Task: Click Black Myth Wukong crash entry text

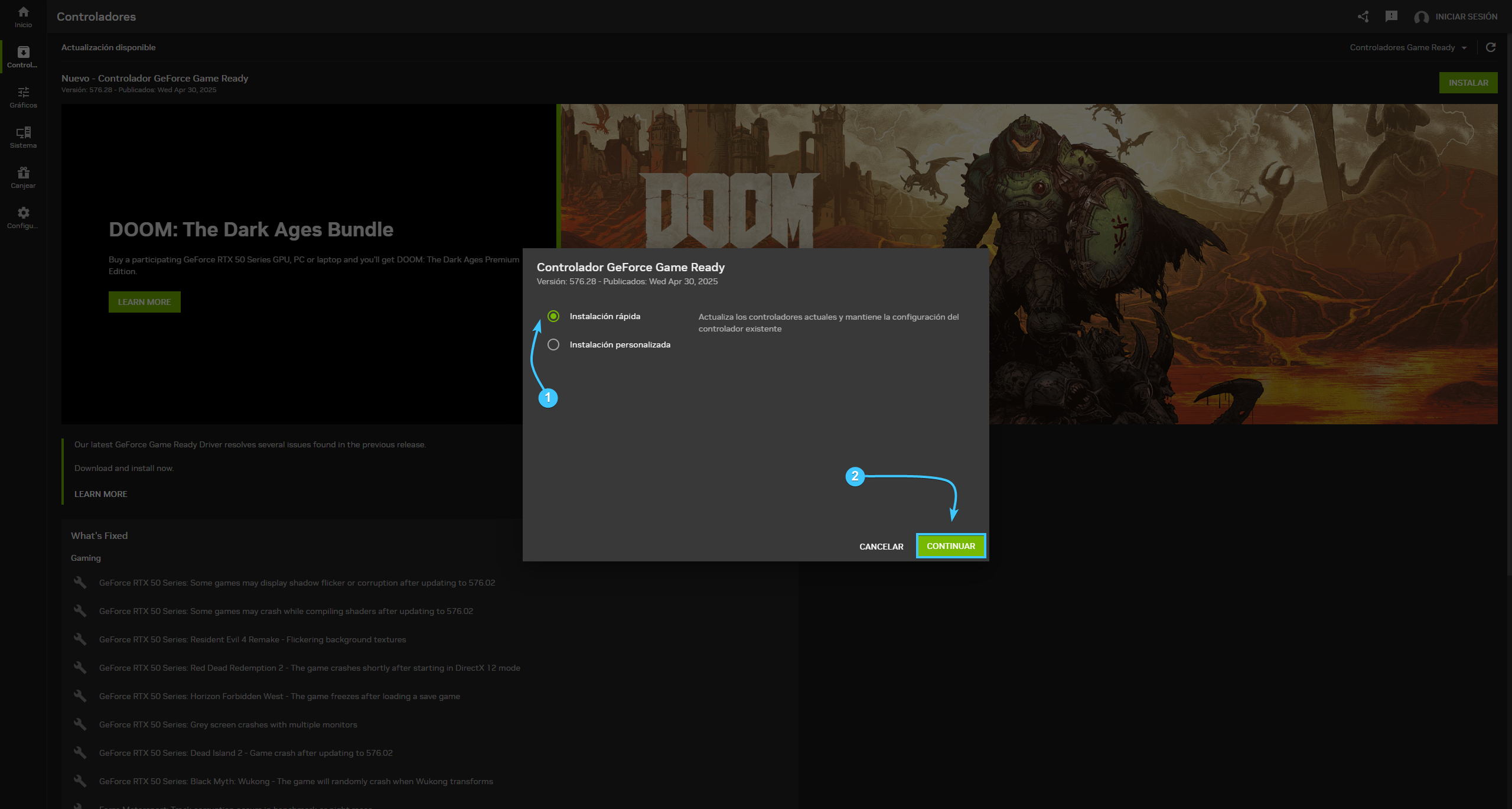Action: pos(296,781)
